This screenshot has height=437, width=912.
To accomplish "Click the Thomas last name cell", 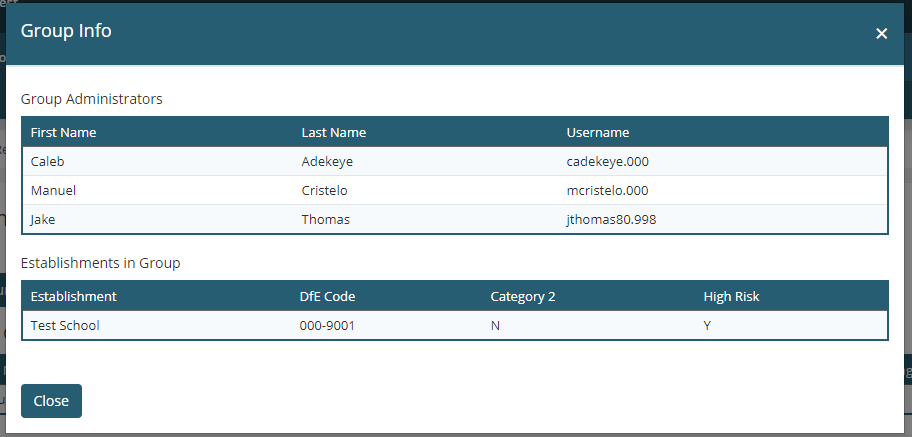I will pos(325,219).
